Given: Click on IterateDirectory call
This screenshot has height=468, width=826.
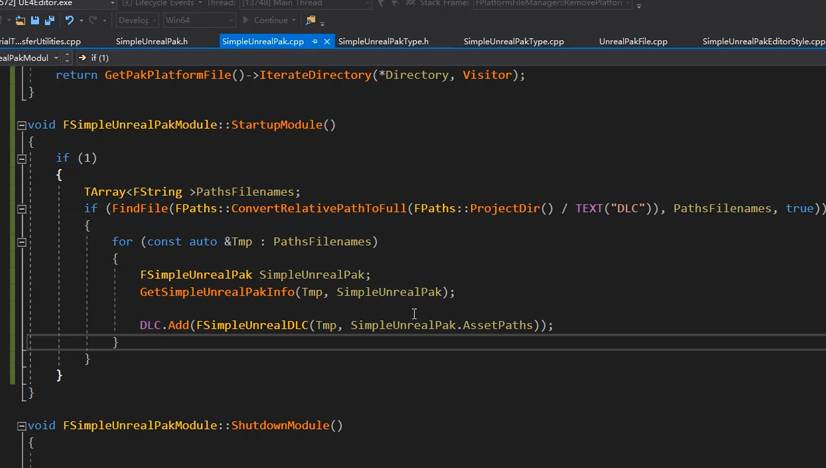Looking at the screenshot, I should coord(315,75).
